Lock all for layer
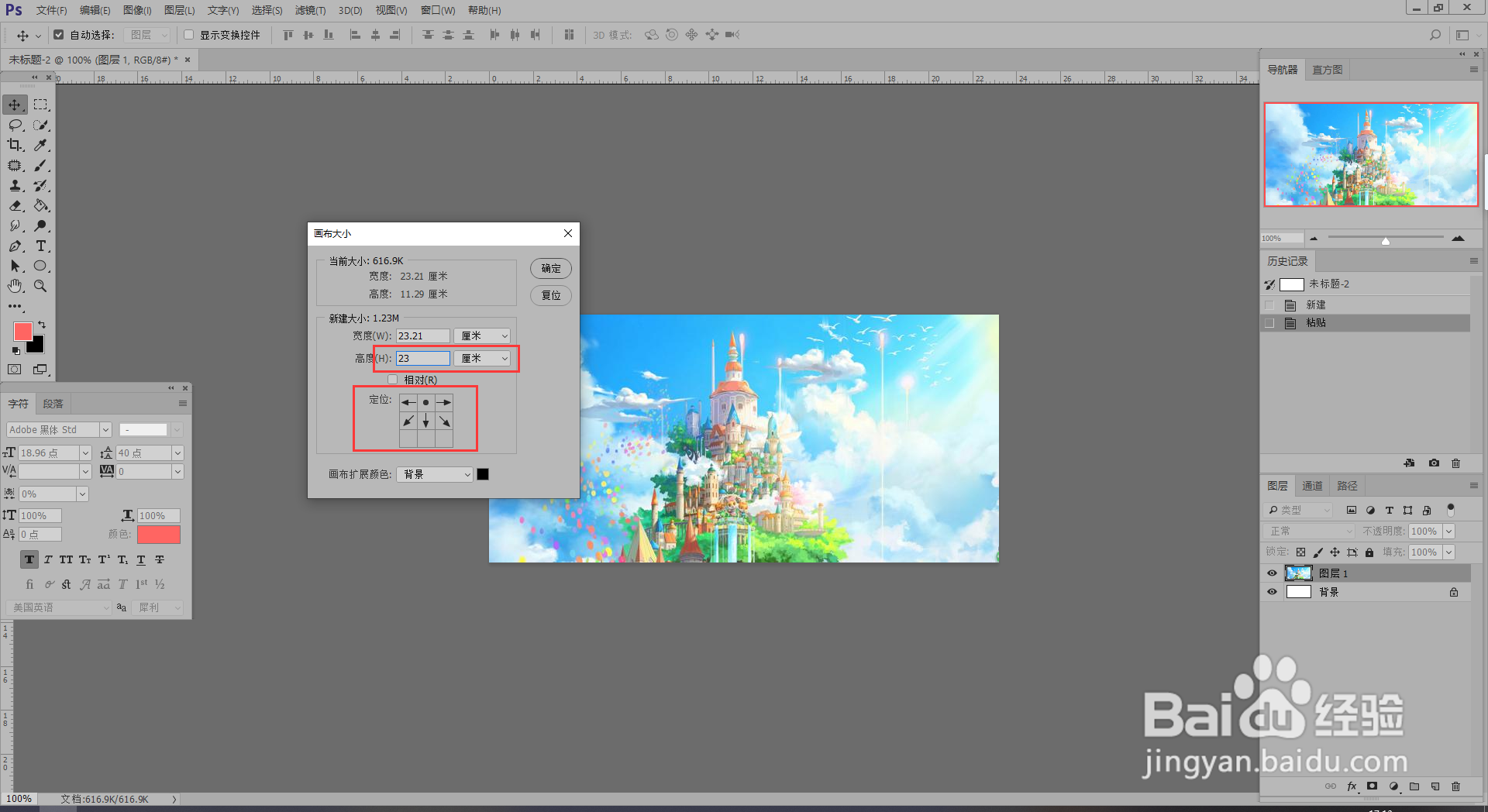The image size is (1488, 812). 1369,552
